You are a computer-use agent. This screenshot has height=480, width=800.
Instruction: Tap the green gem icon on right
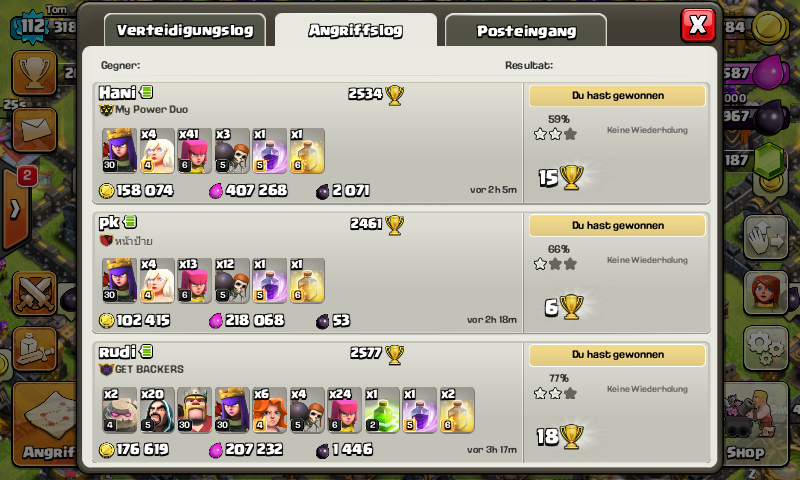[769, 161]
